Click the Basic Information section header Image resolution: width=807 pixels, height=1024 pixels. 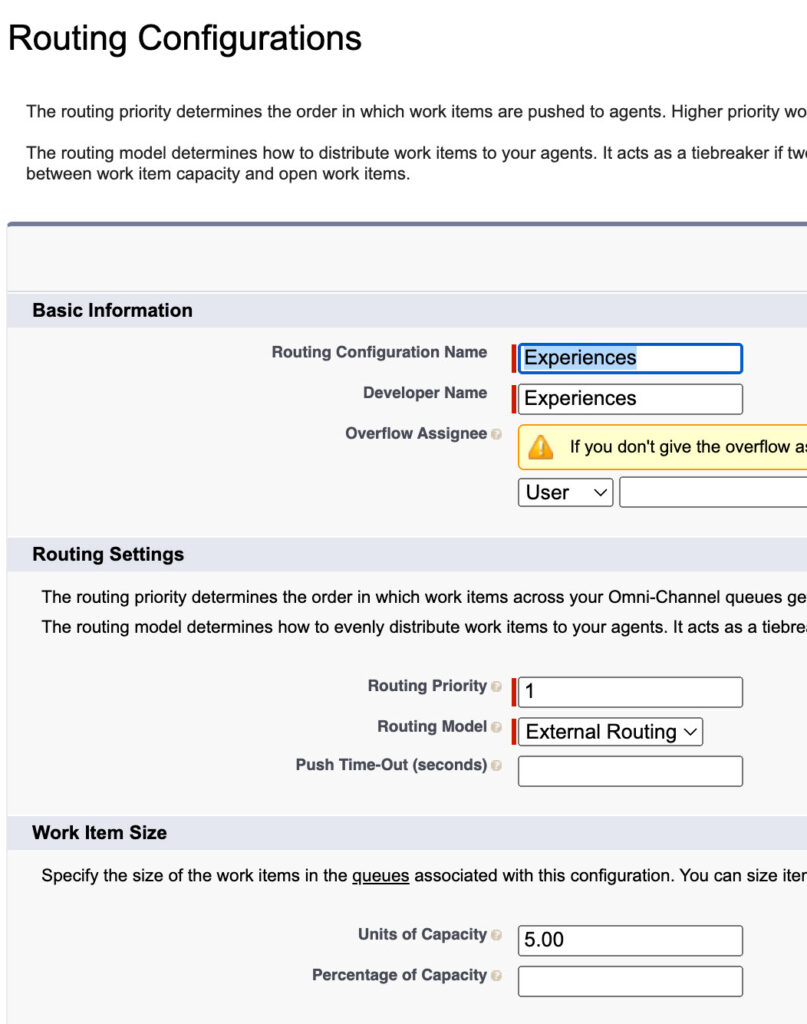pyautogui.click(x=113, y=310)
